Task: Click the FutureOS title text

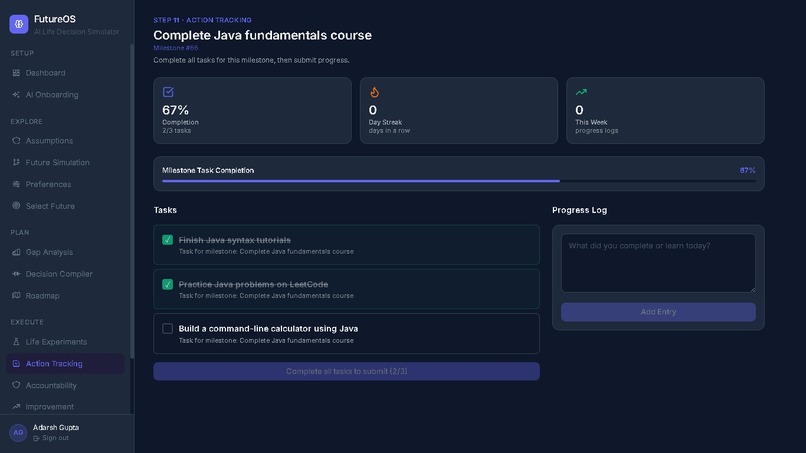Action: 54,19
